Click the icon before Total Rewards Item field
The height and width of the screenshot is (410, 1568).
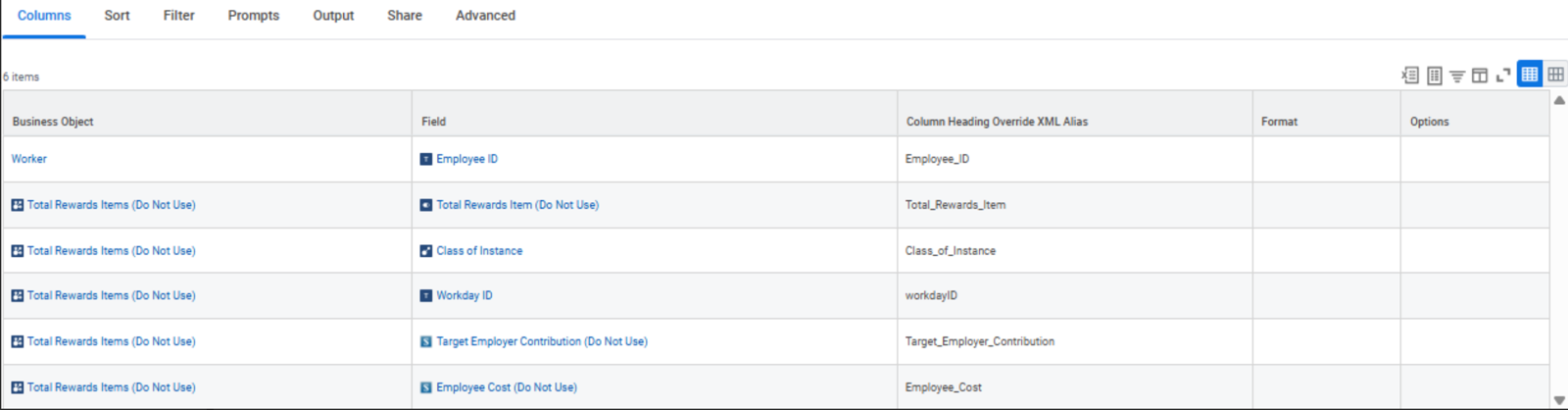pos(426,205)
